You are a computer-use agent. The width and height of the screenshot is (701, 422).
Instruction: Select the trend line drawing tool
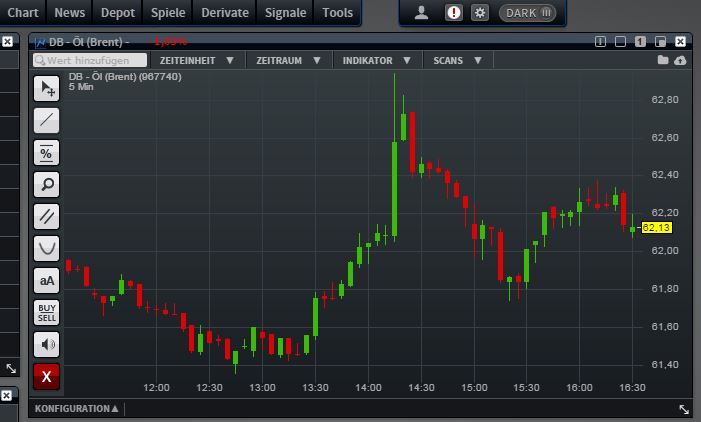click(x=46, y=120)
